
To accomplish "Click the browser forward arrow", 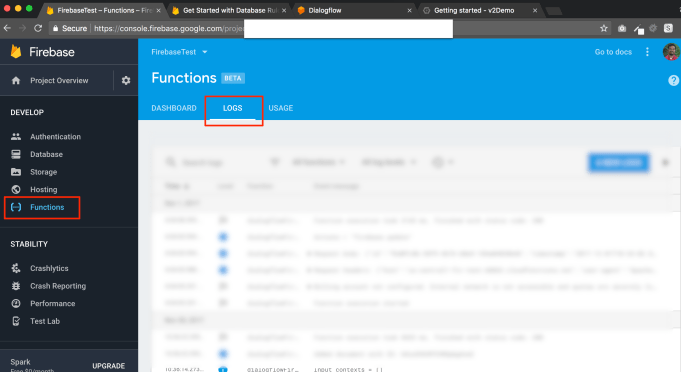I will [23, 28].
